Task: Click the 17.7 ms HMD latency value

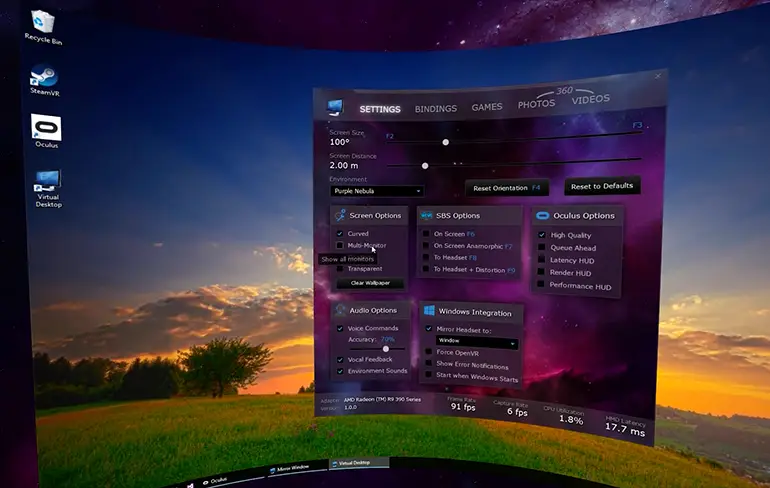Action: coord(625,429)
